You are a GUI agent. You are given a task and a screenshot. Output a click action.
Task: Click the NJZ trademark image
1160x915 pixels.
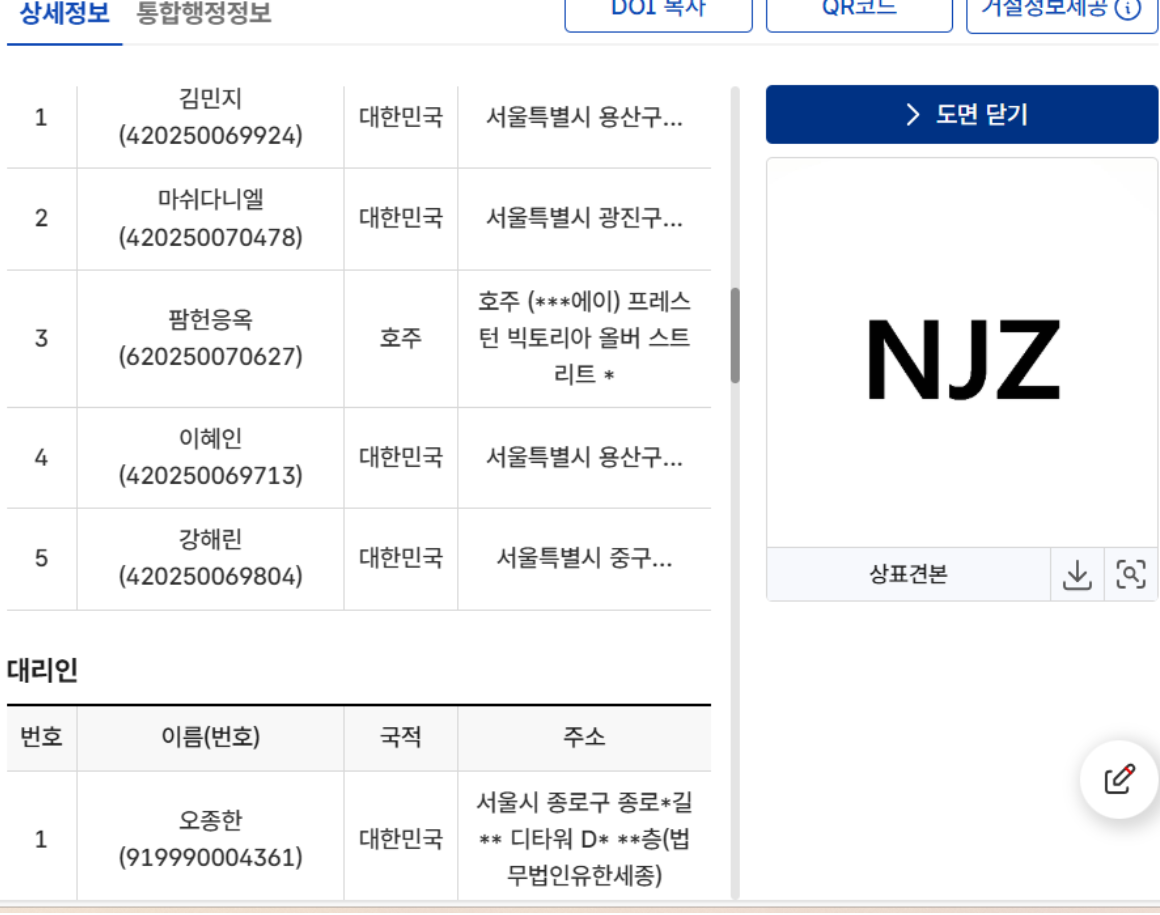tap(962, 360)
